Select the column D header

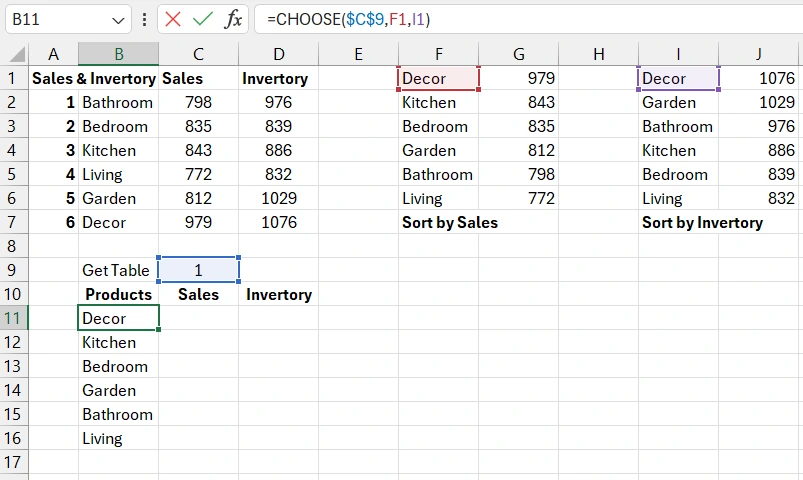pyautogui.click(x=278, y=54)
